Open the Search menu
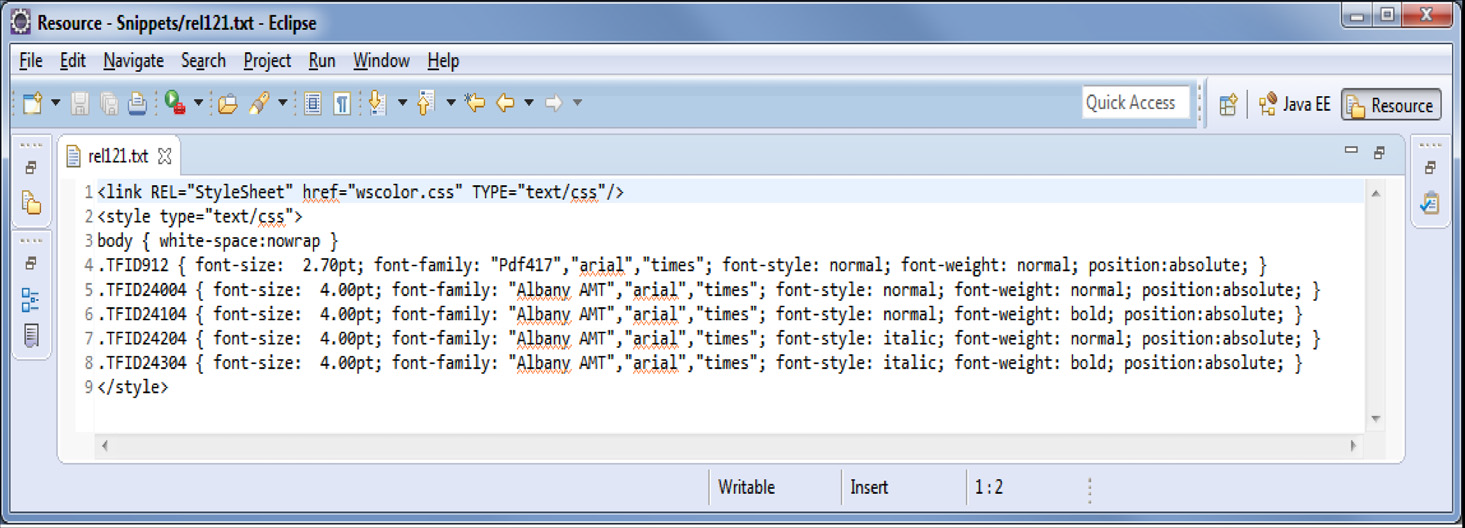This screenshot has width=1465, height=528. coord(203,61)
